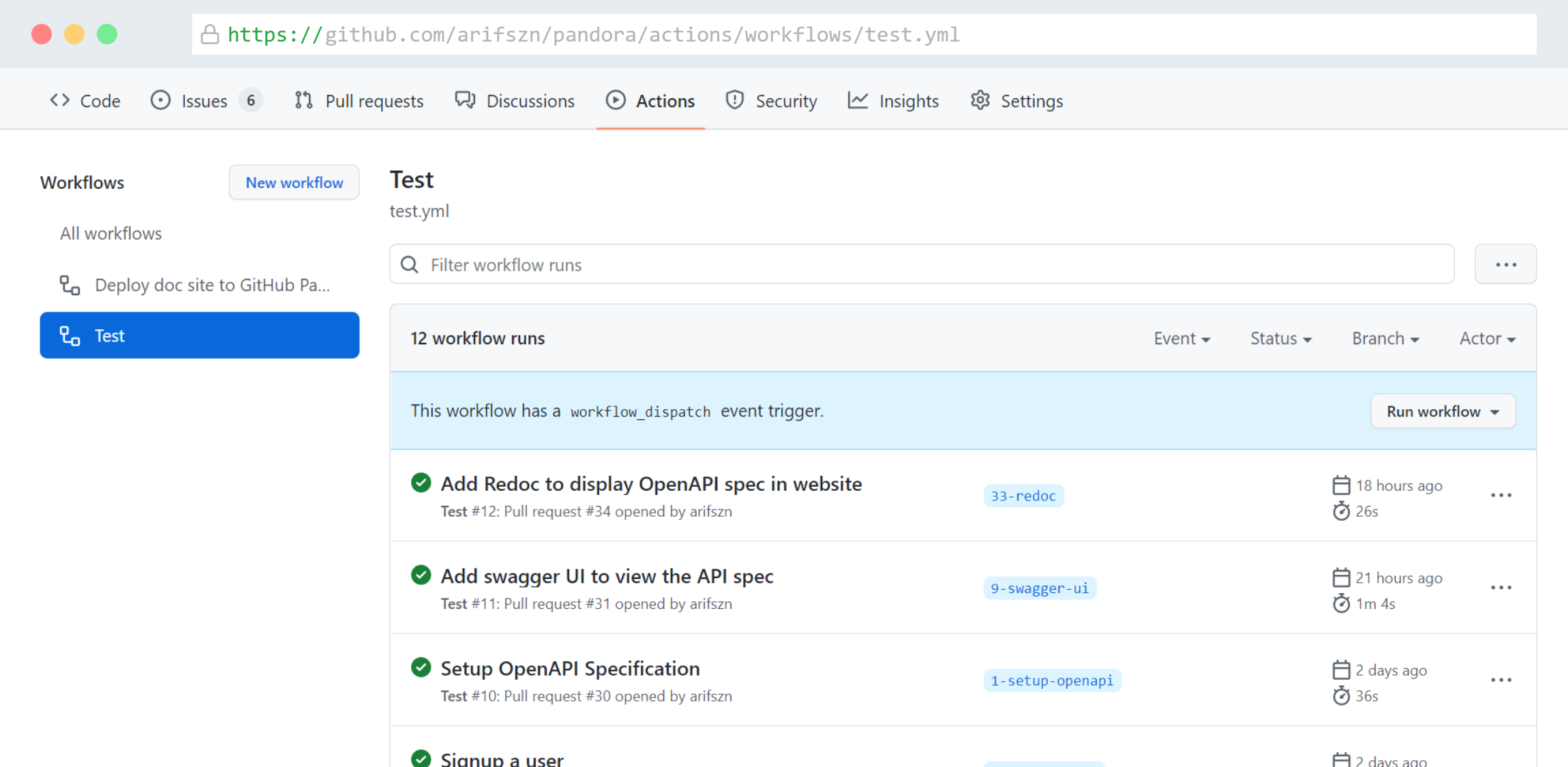Expand the Event filter dropdown

[1181, 338]
